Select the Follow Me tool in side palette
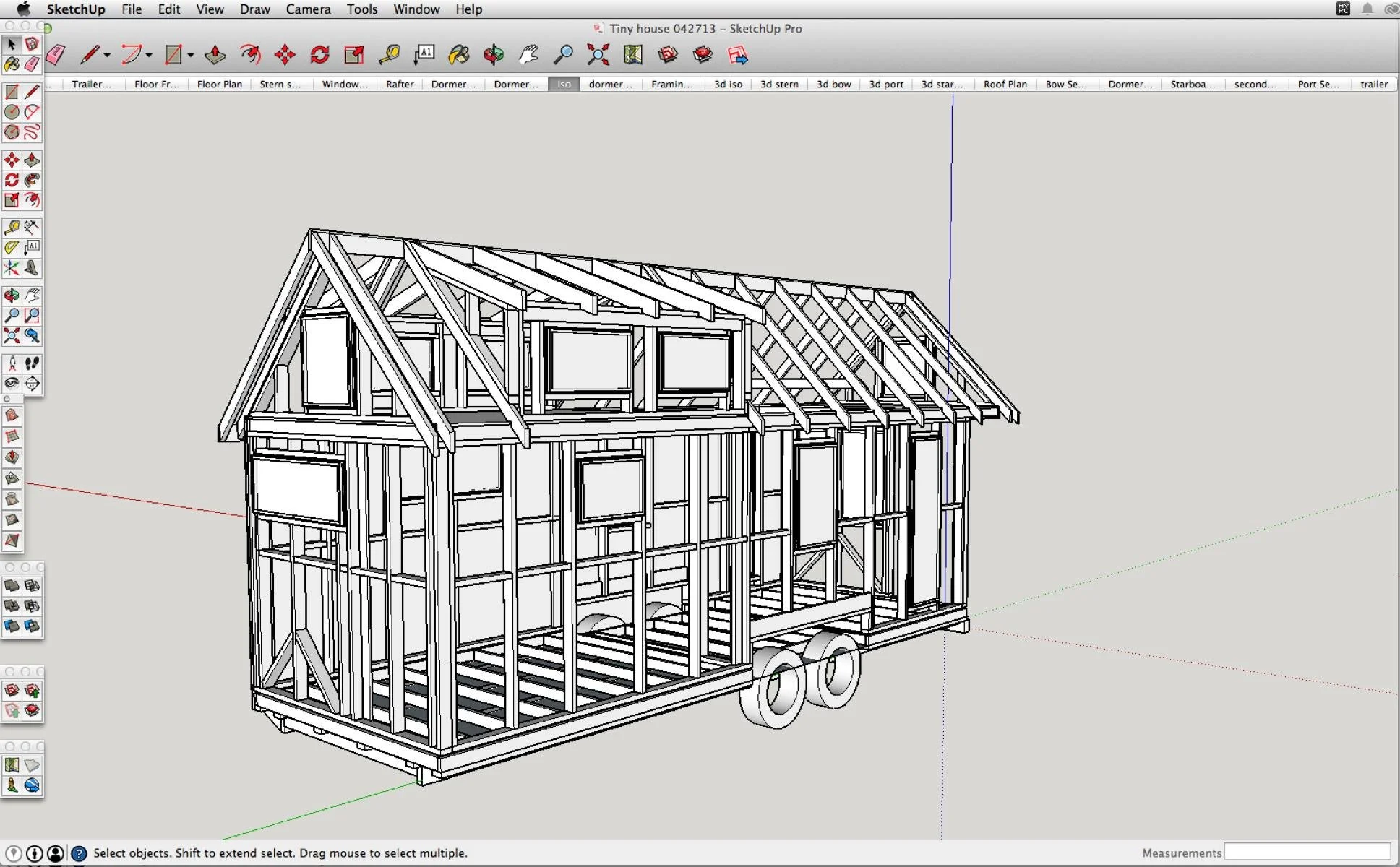Screen dimensions: 1400x867 (x=32, y=180)
